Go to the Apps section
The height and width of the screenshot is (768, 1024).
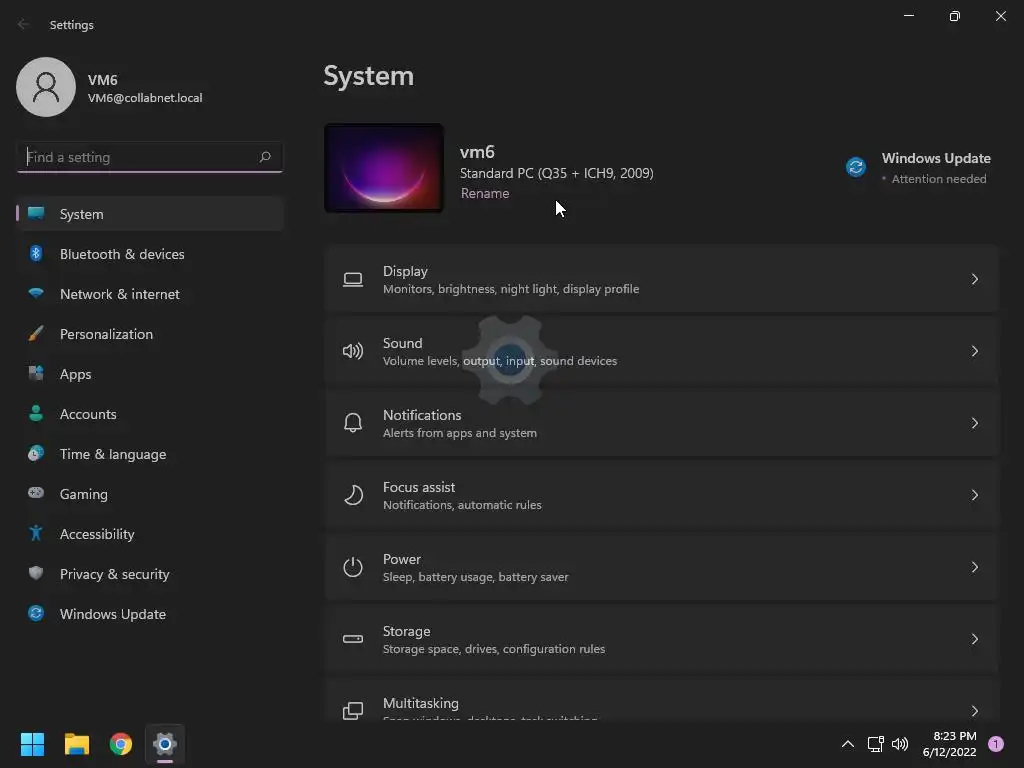pos(150,374)
